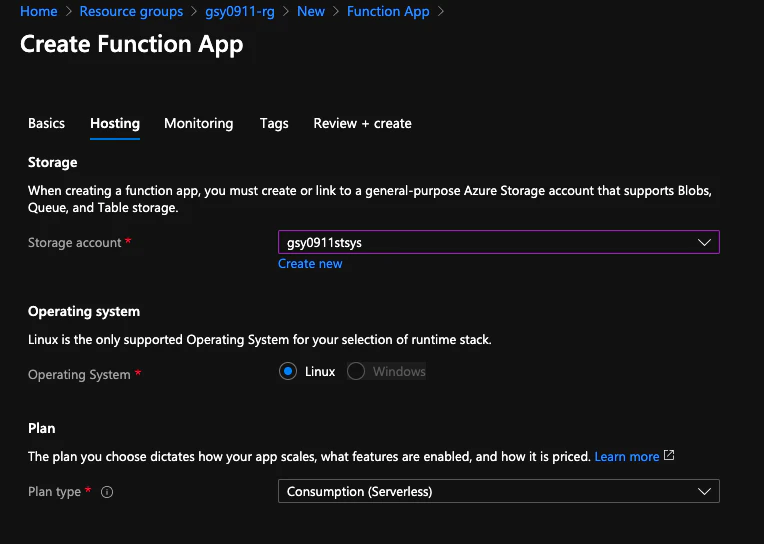Click the Plan type field label
The width and height of the screenshot is (764, 544).
click(x=54, y=492)
